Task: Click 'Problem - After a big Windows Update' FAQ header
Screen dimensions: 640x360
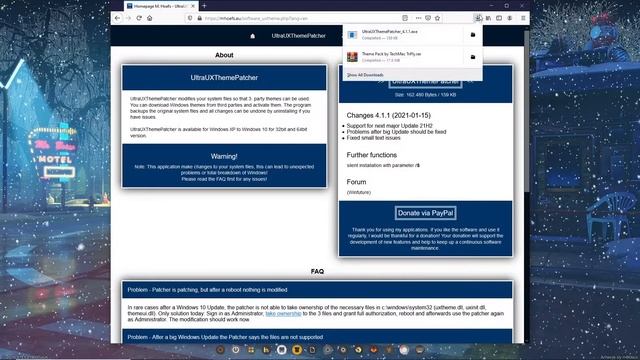Action: pos(317,337)
